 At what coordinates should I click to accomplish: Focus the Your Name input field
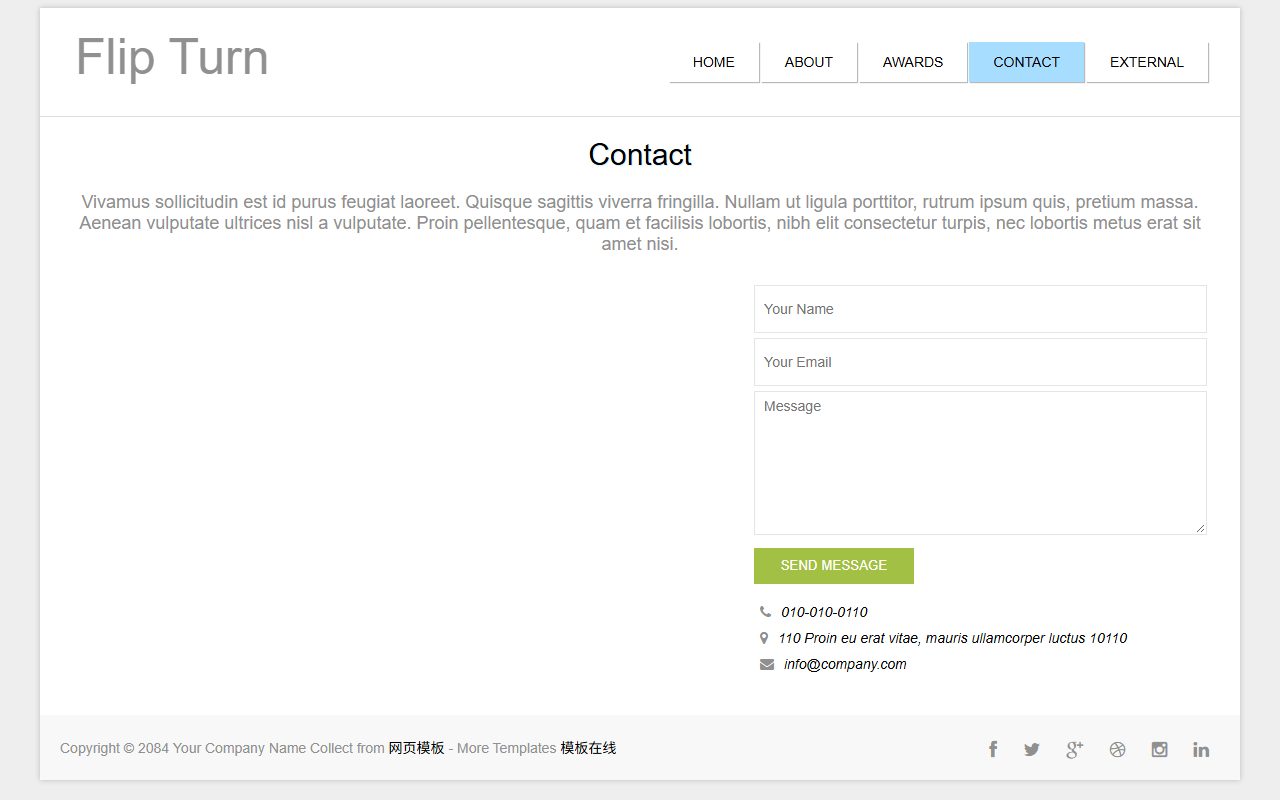point(980,309)
